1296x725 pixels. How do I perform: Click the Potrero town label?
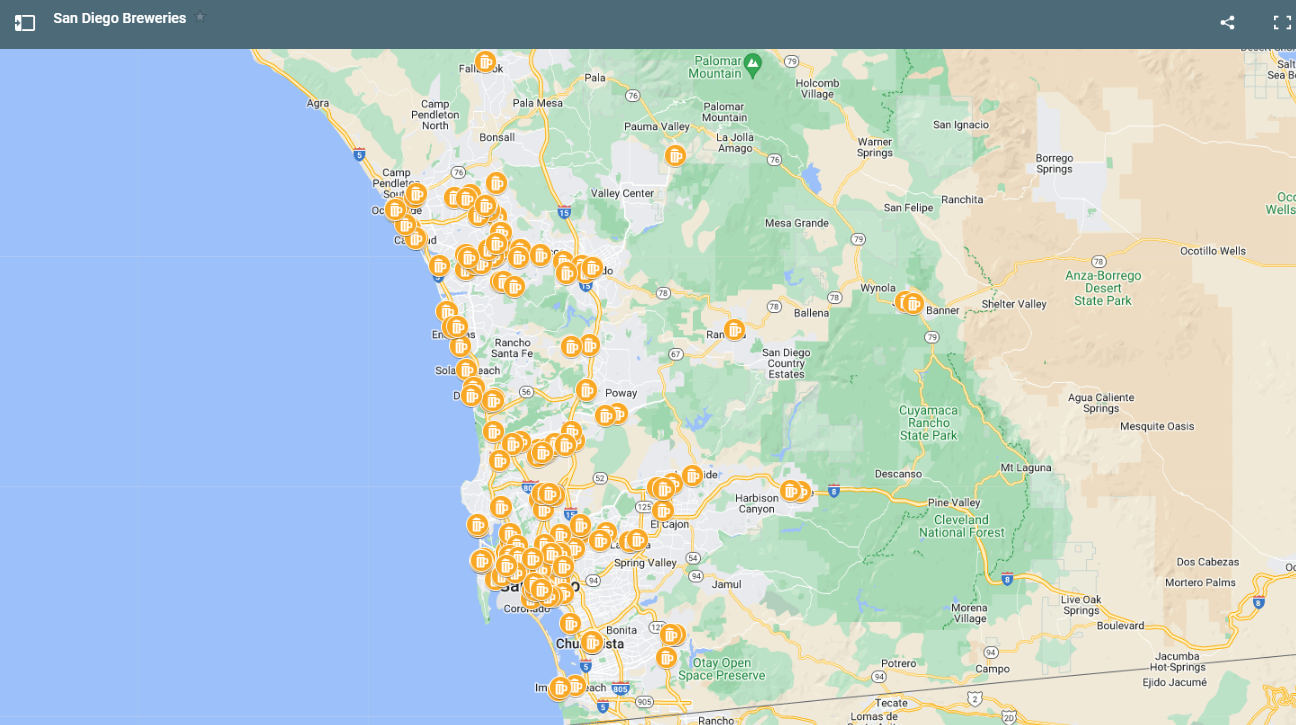click(898, 663)
